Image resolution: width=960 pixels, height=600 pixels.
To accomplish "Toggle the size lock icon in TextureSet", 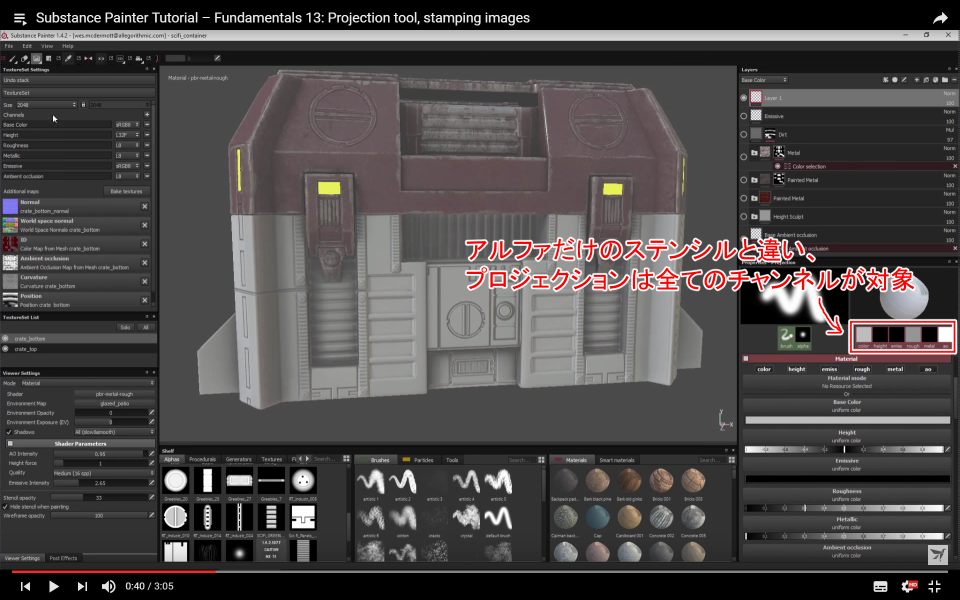I will 83,105.
